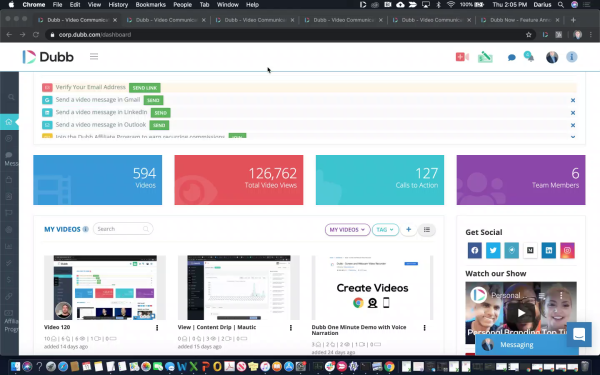Viewport: 600px width, 375px height.
Task: Open the LinkedIn social icon
Action: (x=549, y=250)
